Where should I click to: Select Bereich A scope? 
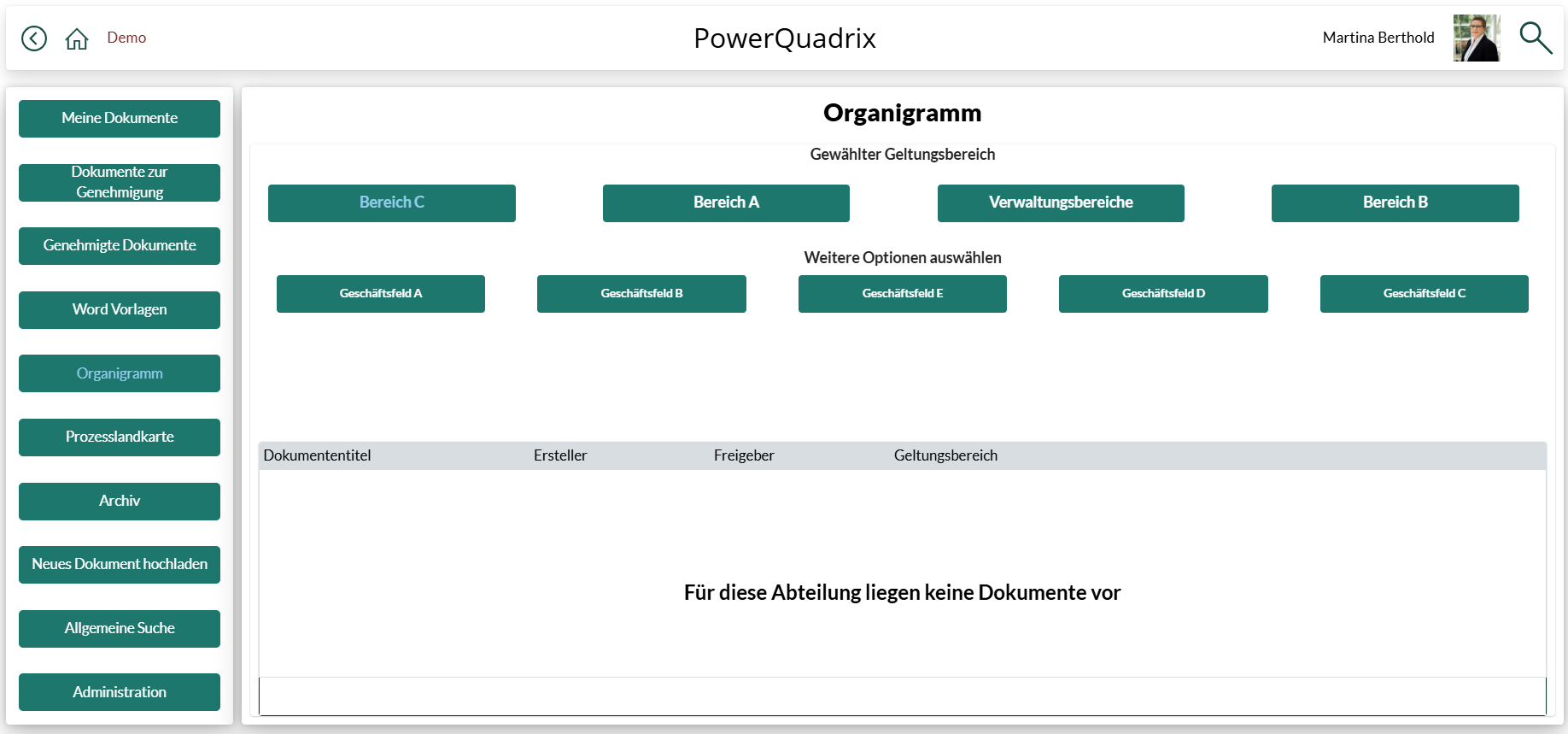(726, 203)
